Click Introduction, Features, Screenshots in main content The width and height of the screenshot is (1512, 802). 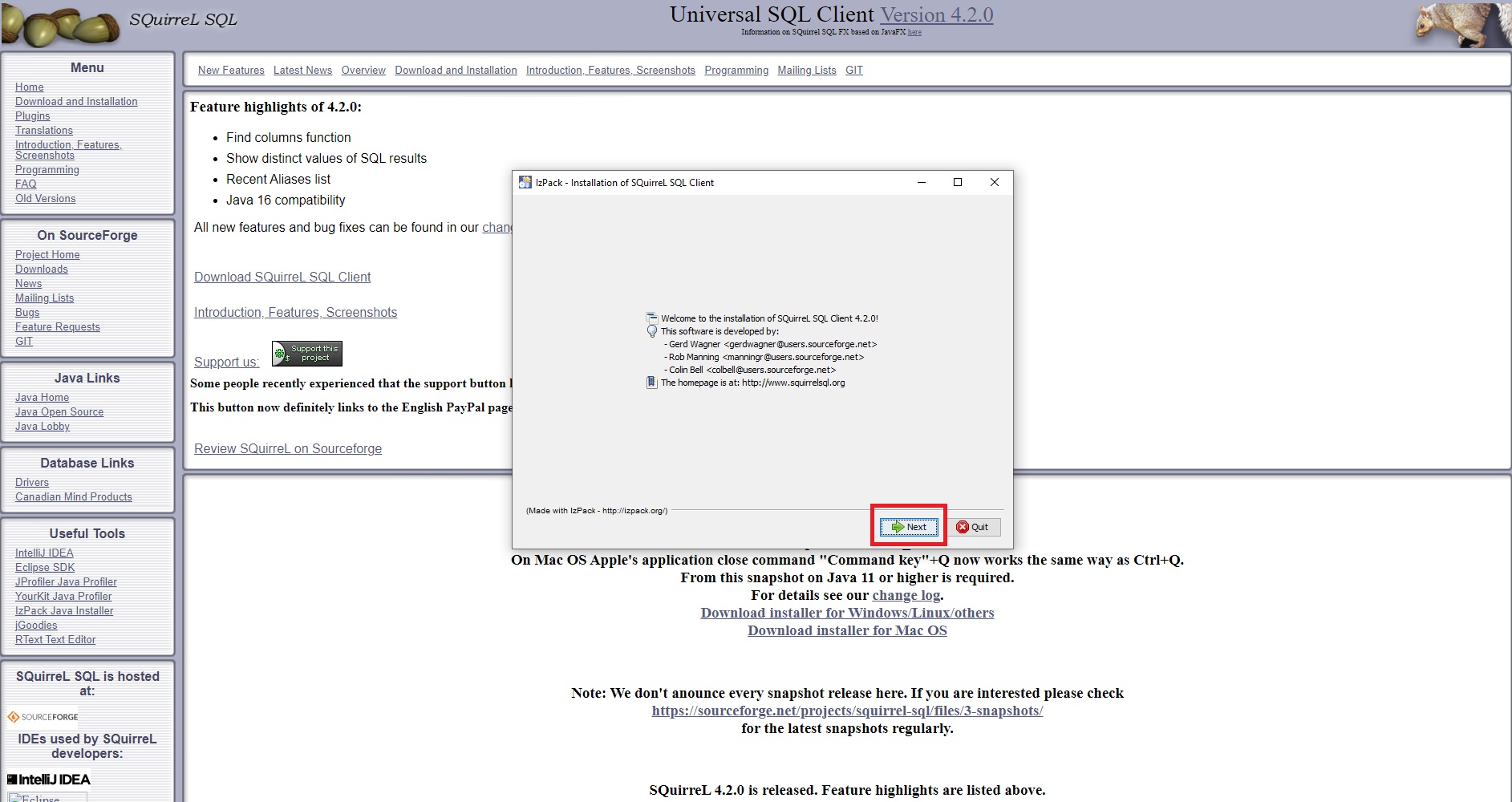[x=295, y=313]
